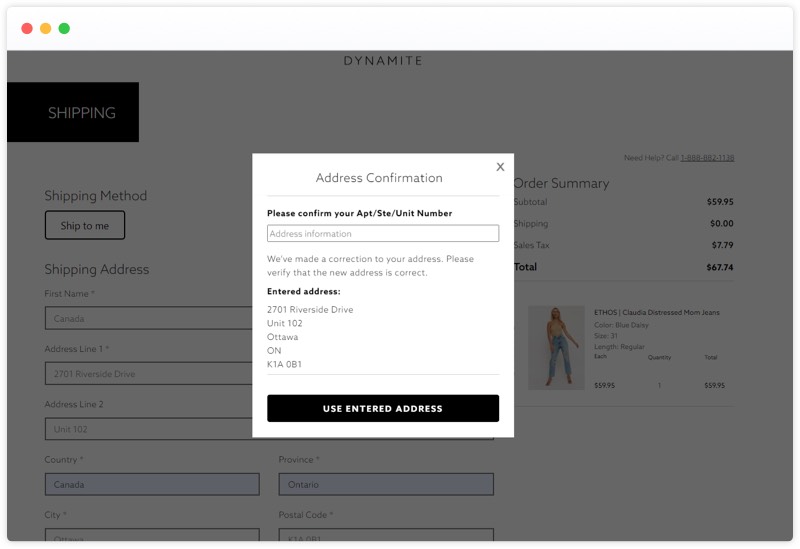Image resolution: width=800 pixels, height=549 pixels.
Task: Open the Country dropdown
Action: point(152,484)
